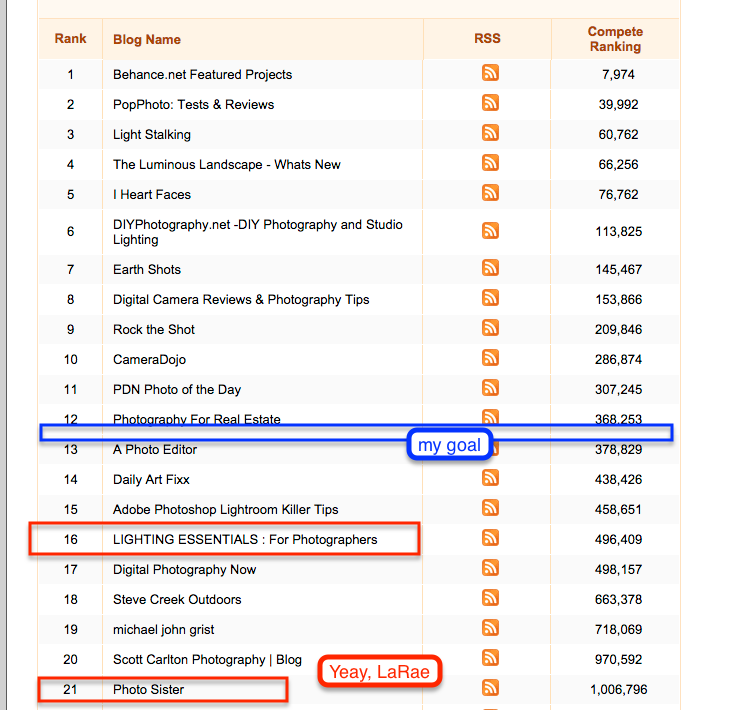The width and height of the screenshot is (753, 710).
Task: Sort by Compete Ranking header
Action: (x=615, y=39)
